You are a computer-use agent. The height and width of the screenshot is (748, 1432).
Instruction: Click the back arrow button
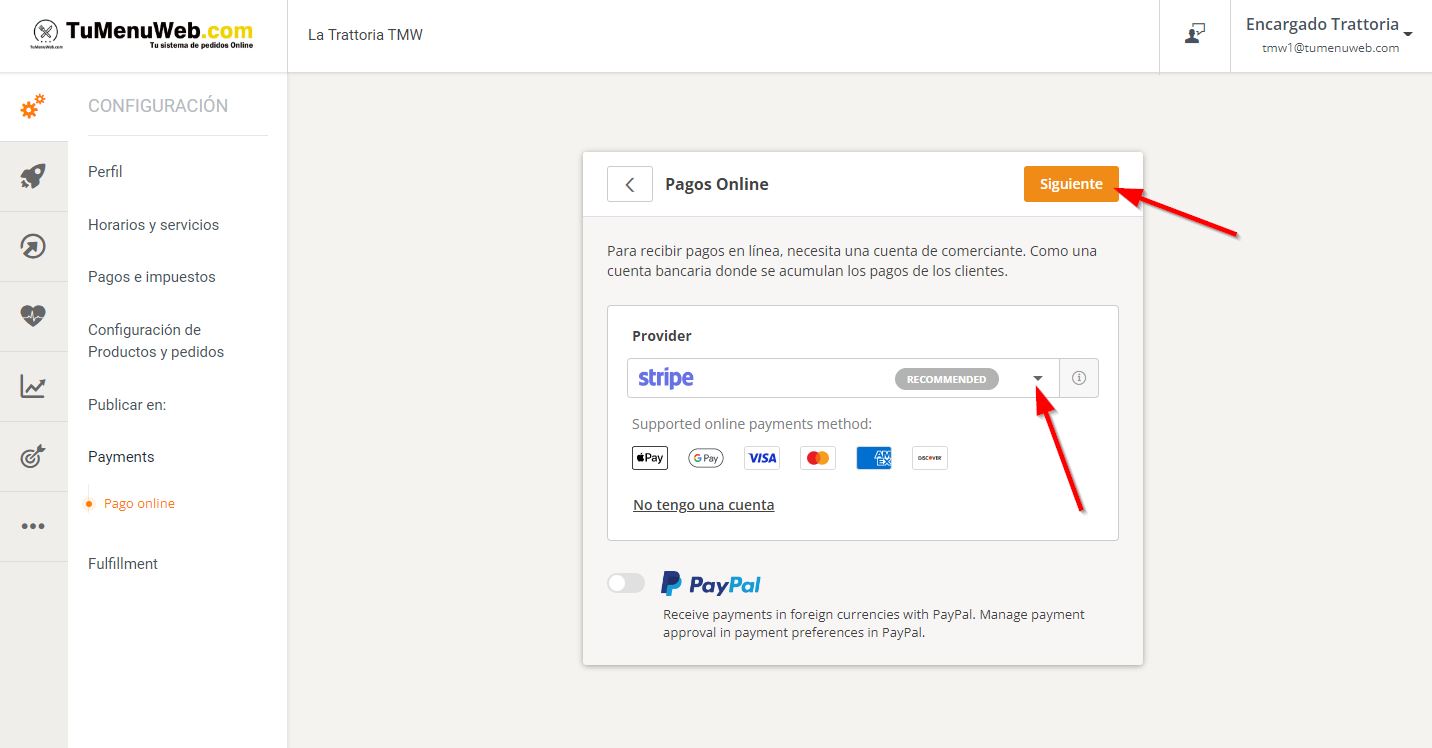(x=629, y=184)
